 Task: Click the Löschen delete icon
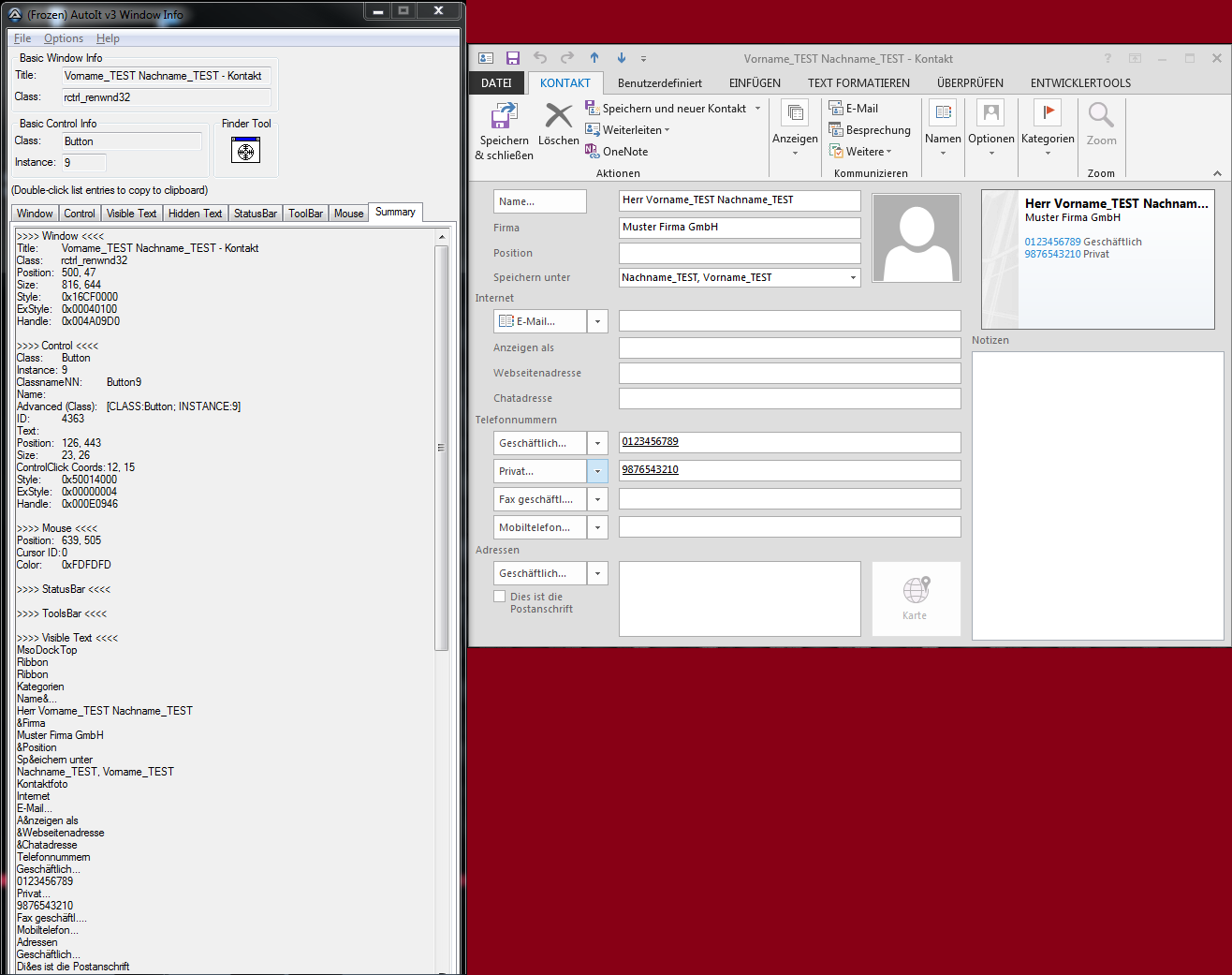pos(558,116)
